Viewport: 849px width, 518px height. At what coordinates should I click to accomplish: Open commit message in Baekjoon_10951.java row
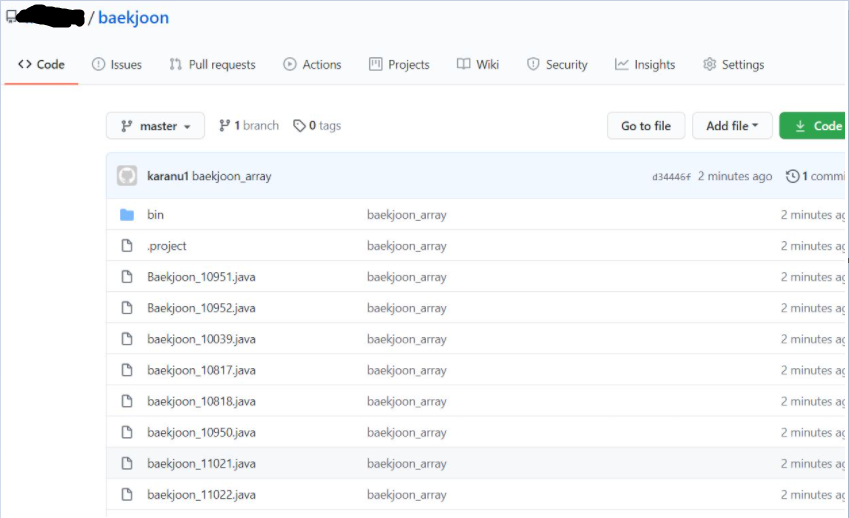pos(407,277)
